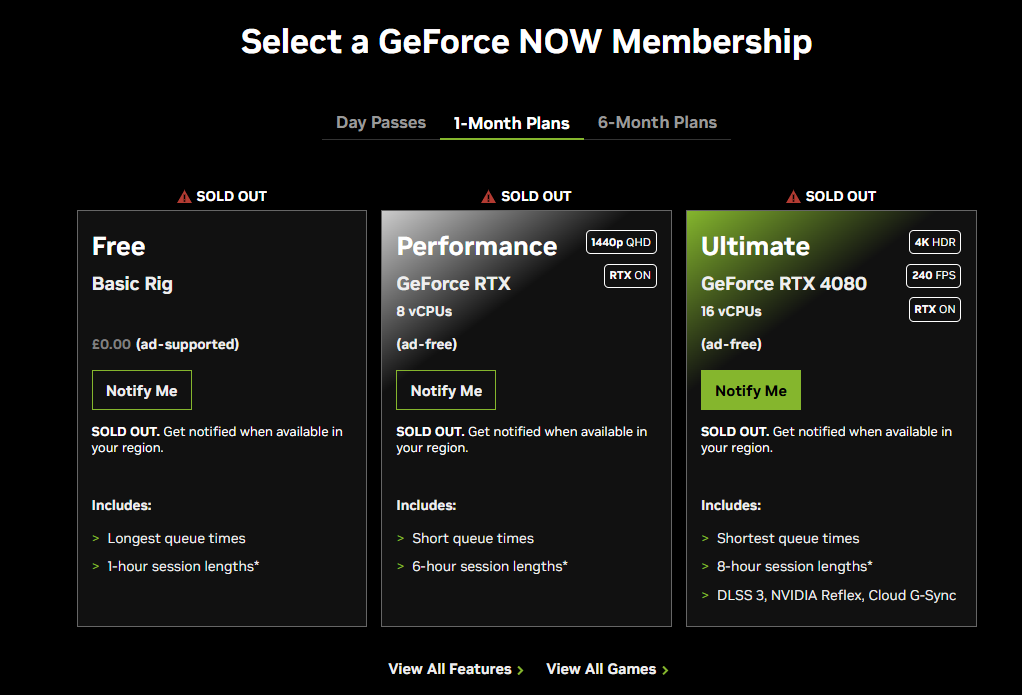
Task: Click the RTX ON badge in Ultimate card
Action: (935, 309)
